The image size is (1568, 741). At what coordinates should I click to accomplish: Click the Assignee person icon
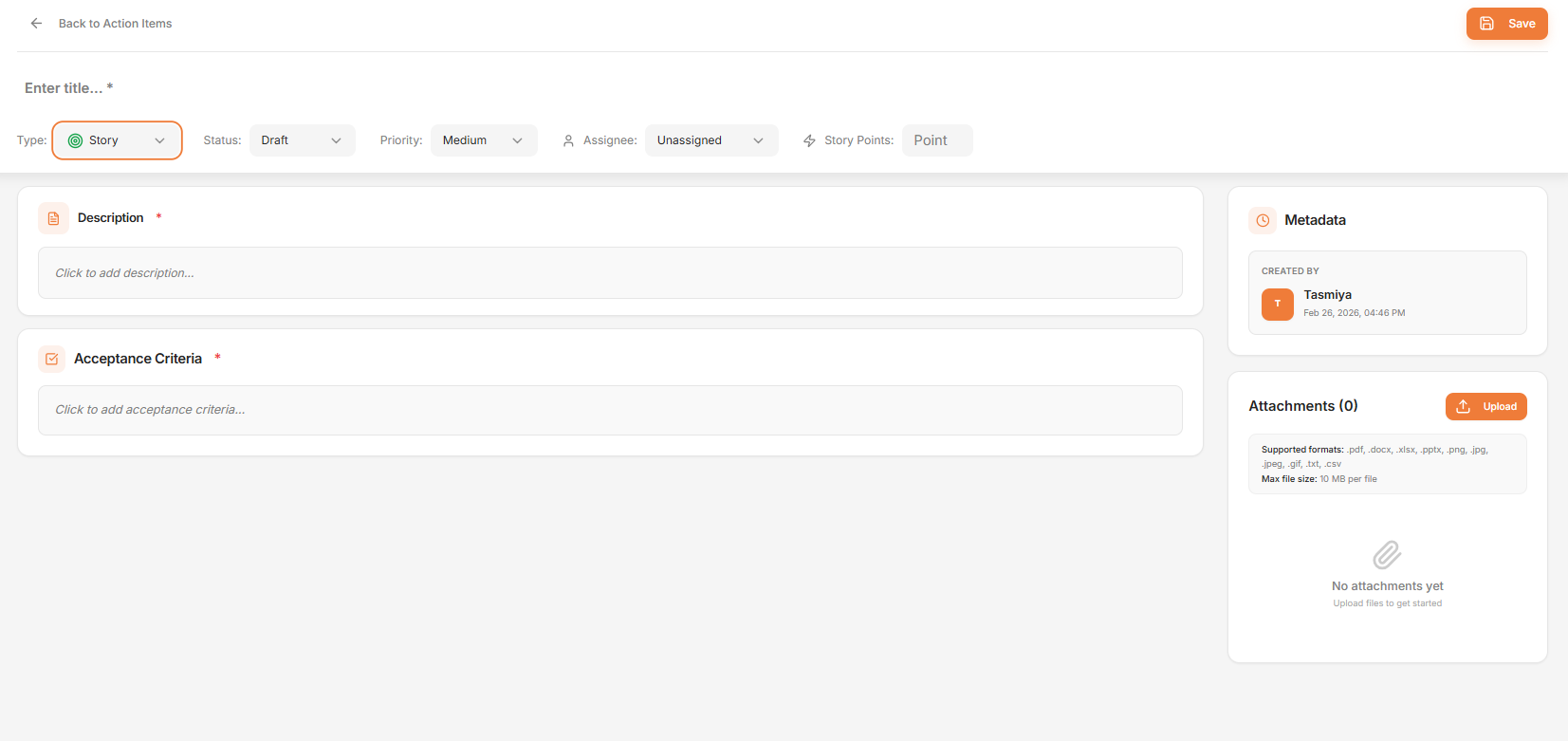click(568, 140)
